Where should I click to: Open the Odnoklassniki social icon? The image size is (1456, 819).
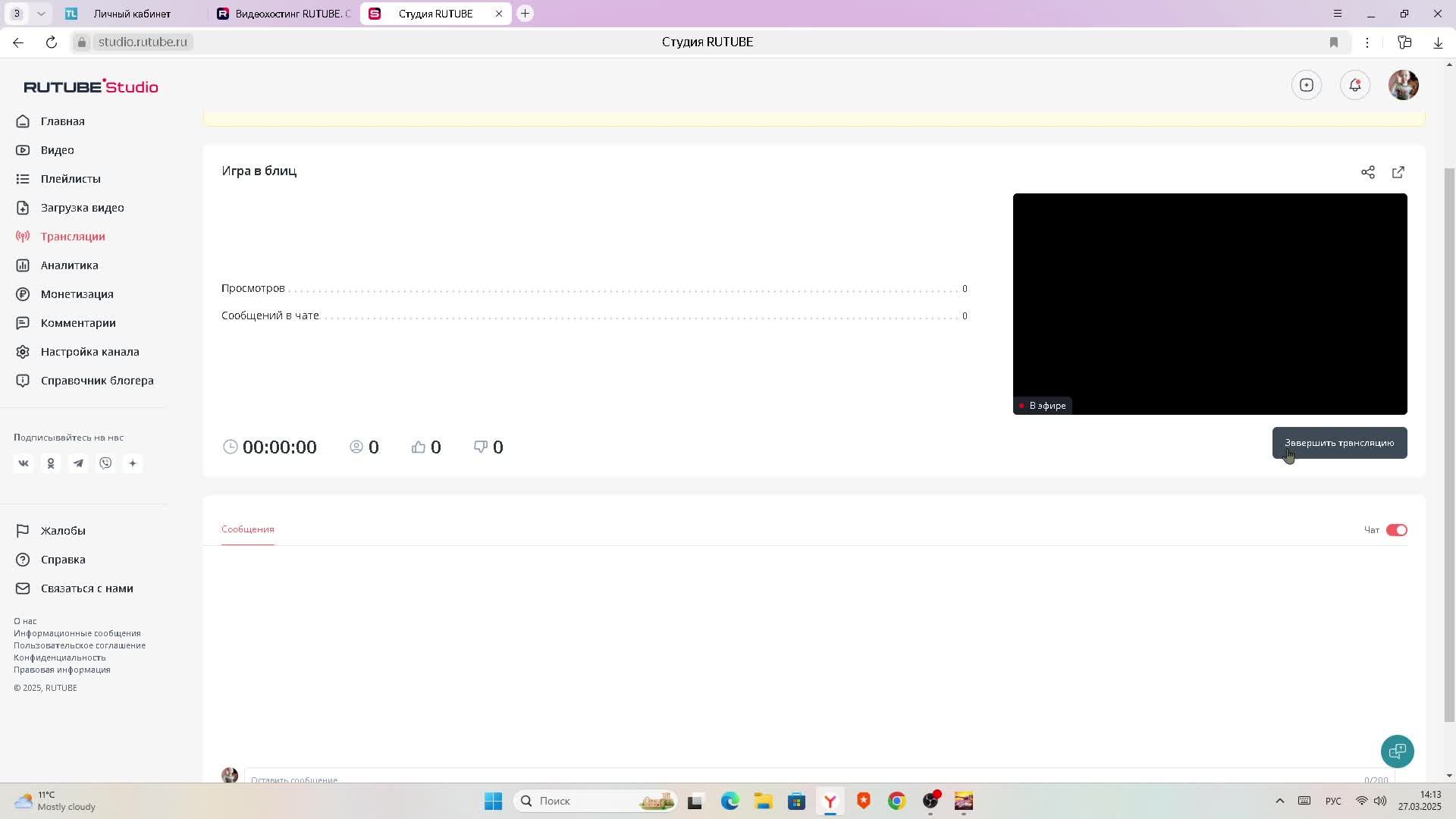pyautogui.click(x=51, y=463)
